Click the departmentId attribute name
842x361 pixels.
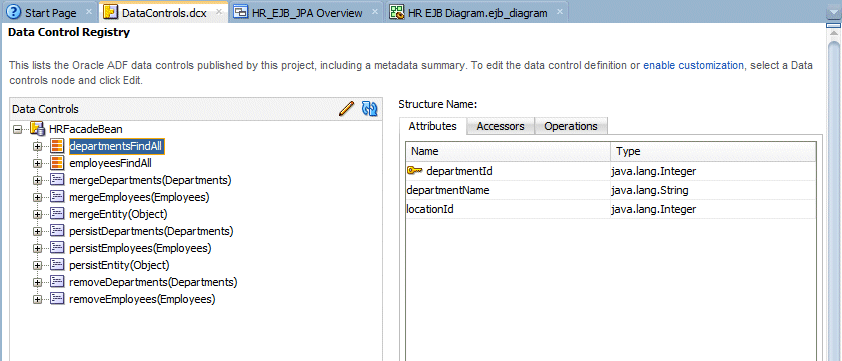click(x=459, y=171)
